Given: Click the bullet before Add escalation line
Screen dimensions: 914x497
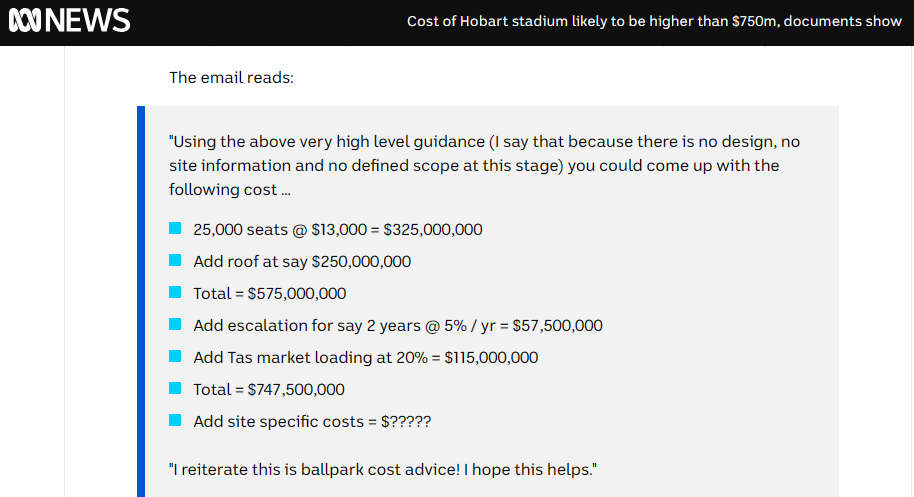Looking at the screenshot, I should (175, 325).
